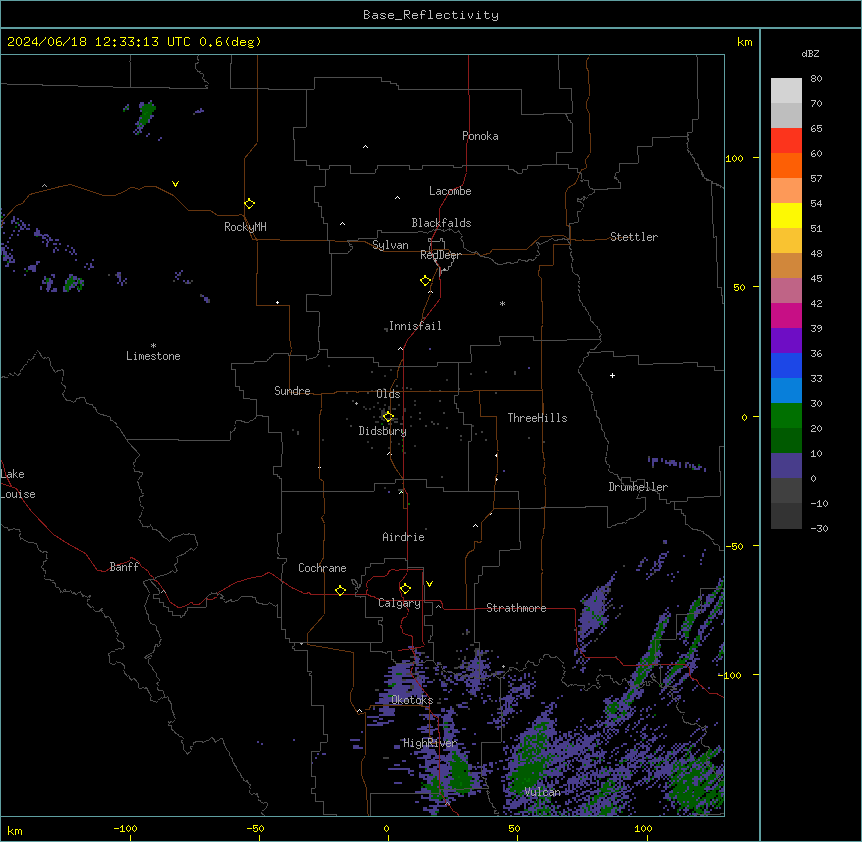This screenshot has width=862, height=842.
Task: Click the Strathmore map label
Action: (516, 608)
